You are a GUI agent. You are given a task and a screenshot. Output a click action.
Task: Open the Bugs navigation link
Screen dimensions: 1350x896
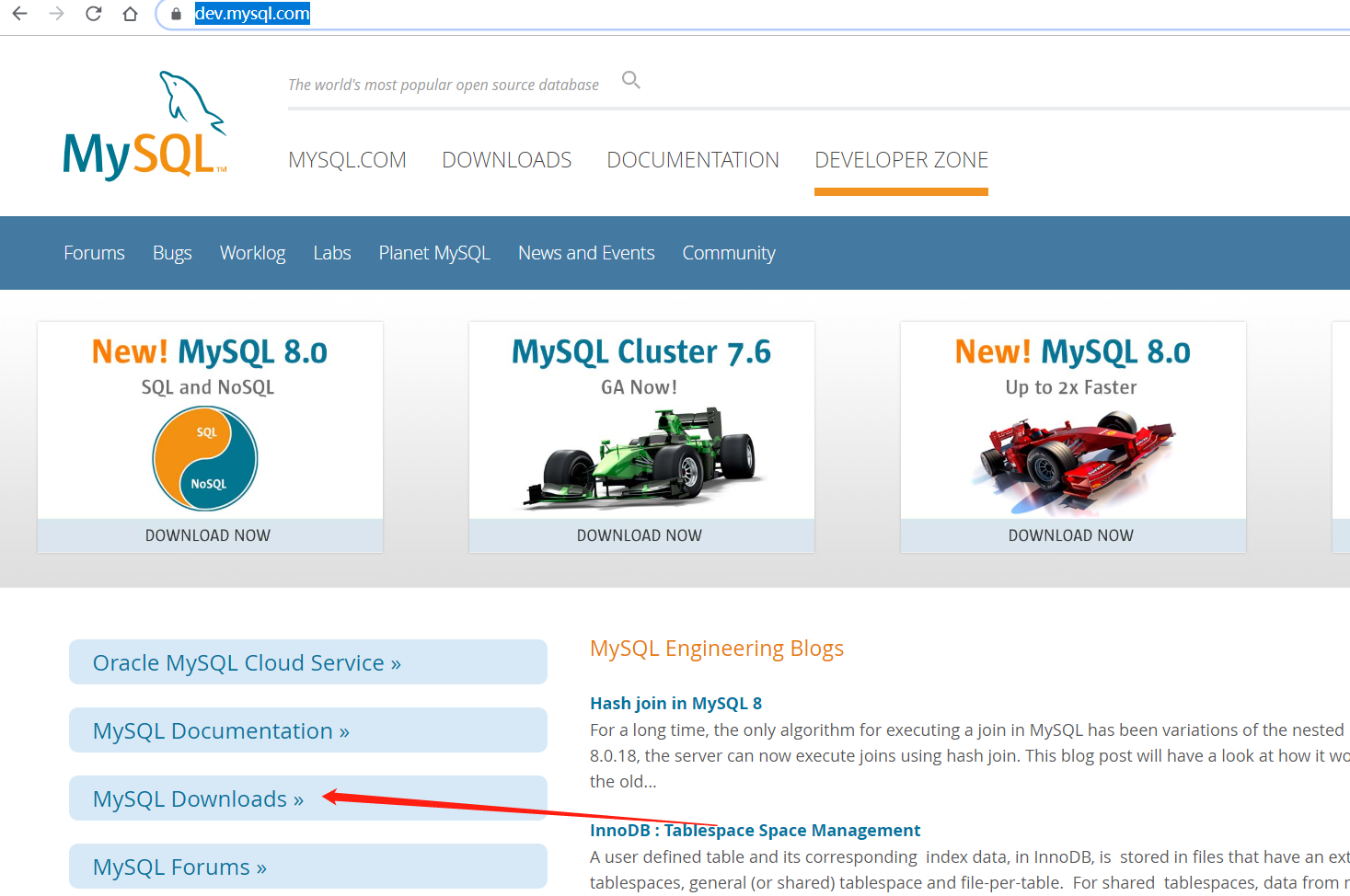click(172, 252)
